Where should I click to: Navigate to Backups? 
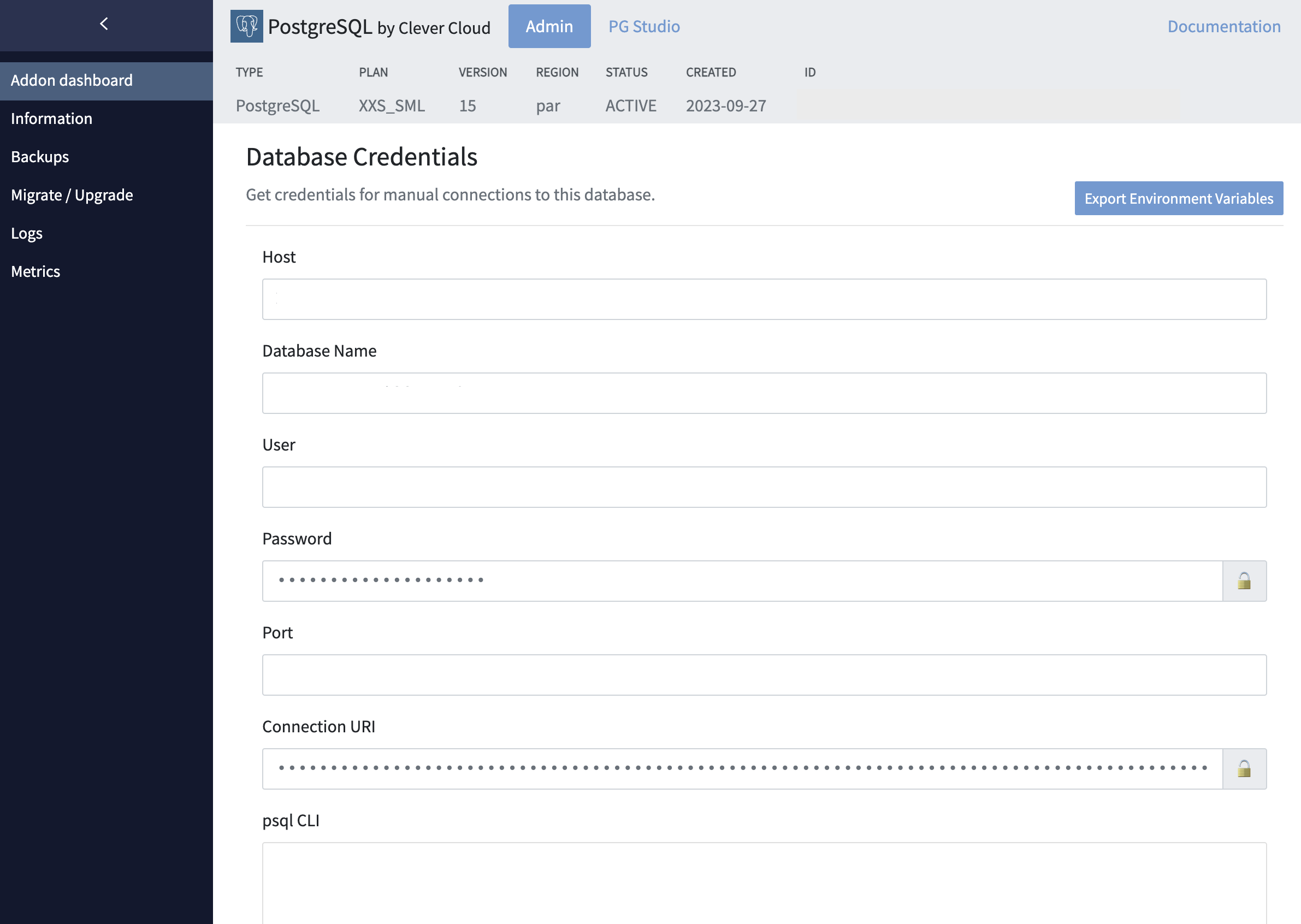40,157
